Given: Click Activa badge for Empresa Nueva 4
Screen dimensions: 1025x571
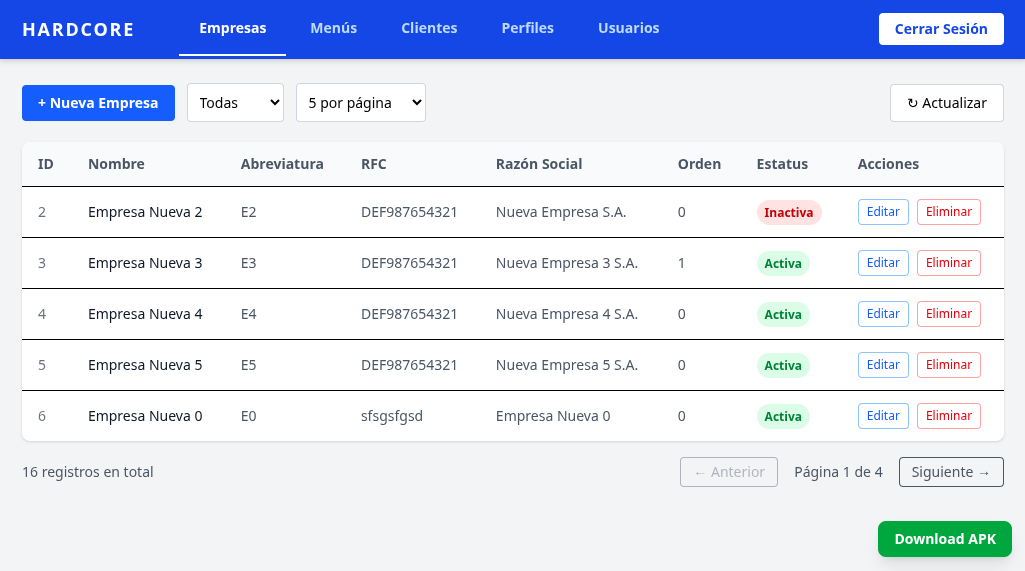Looking at the screenshot, I should (783, 315).
